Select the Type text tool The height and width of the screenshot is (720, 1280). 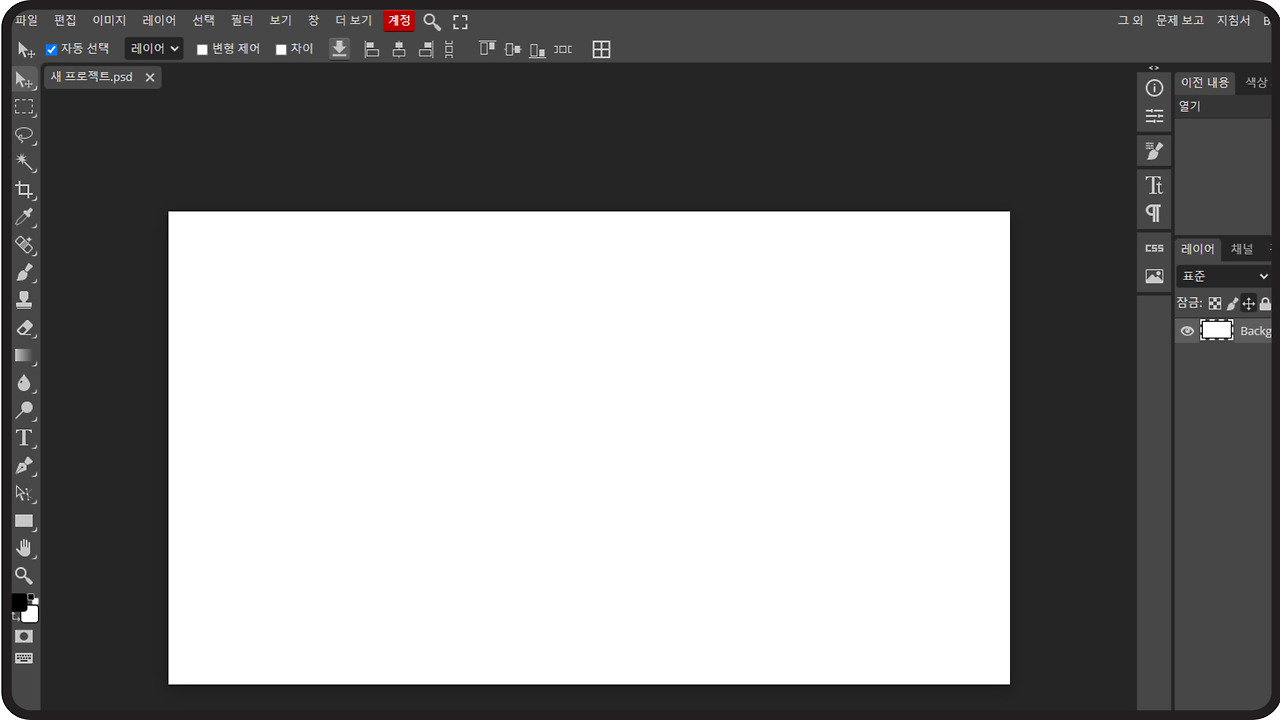pos(25,438)
